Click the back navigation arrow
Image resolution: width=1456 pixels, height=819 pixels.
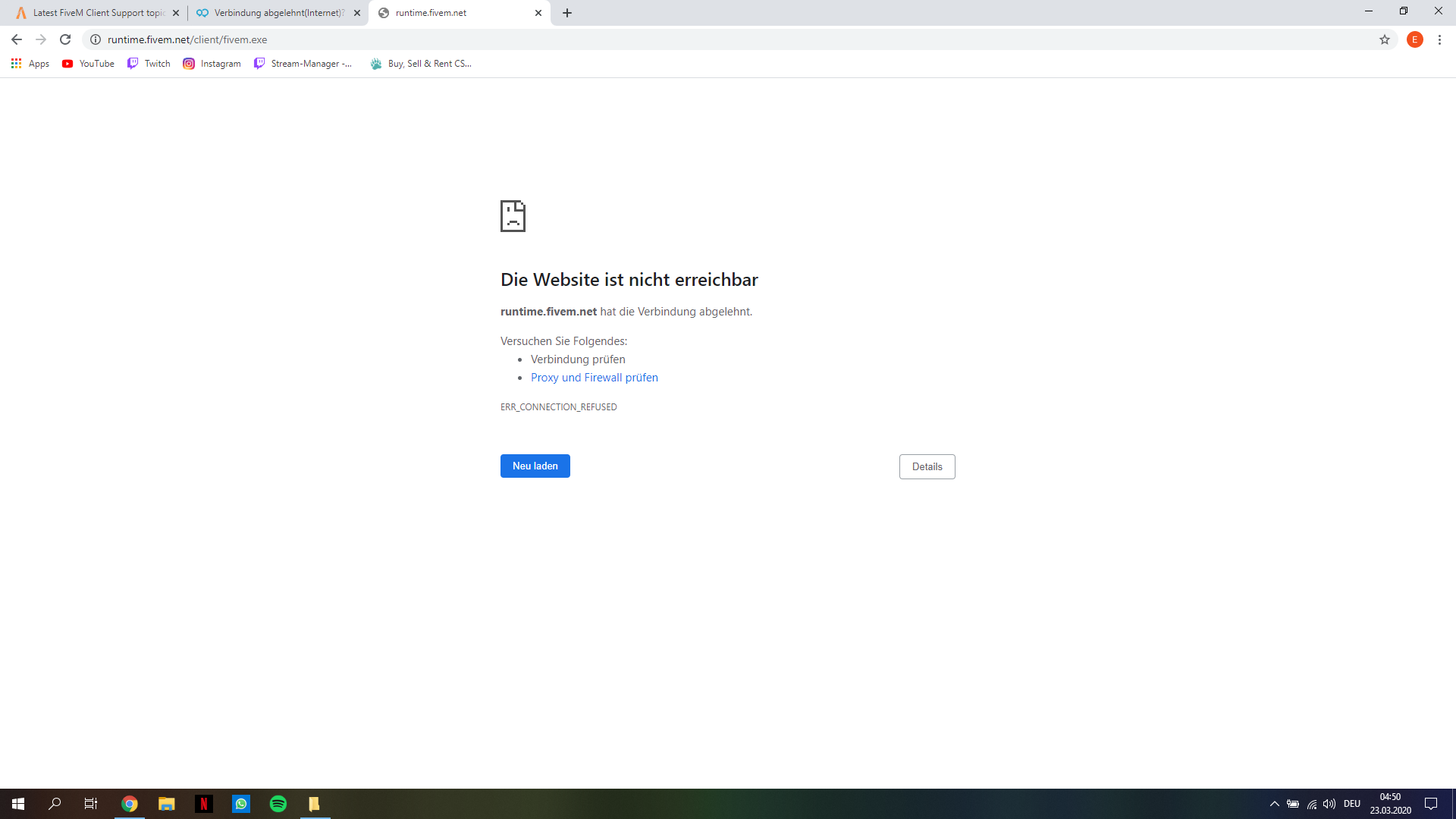(17, 39)
